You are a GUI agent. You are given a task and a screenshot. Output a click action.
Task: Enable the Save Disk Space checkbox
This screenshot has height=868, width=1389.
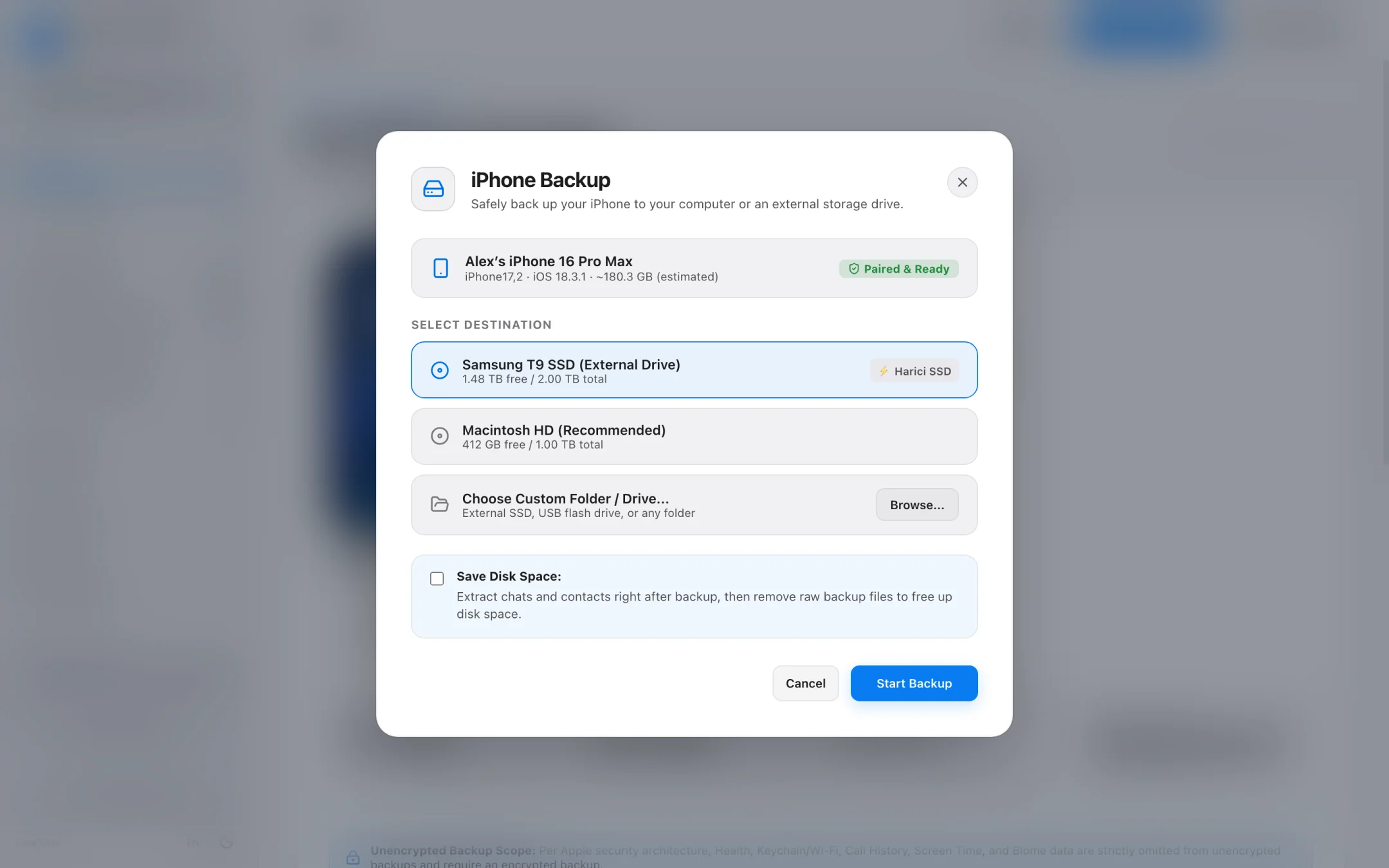[437, 579]
